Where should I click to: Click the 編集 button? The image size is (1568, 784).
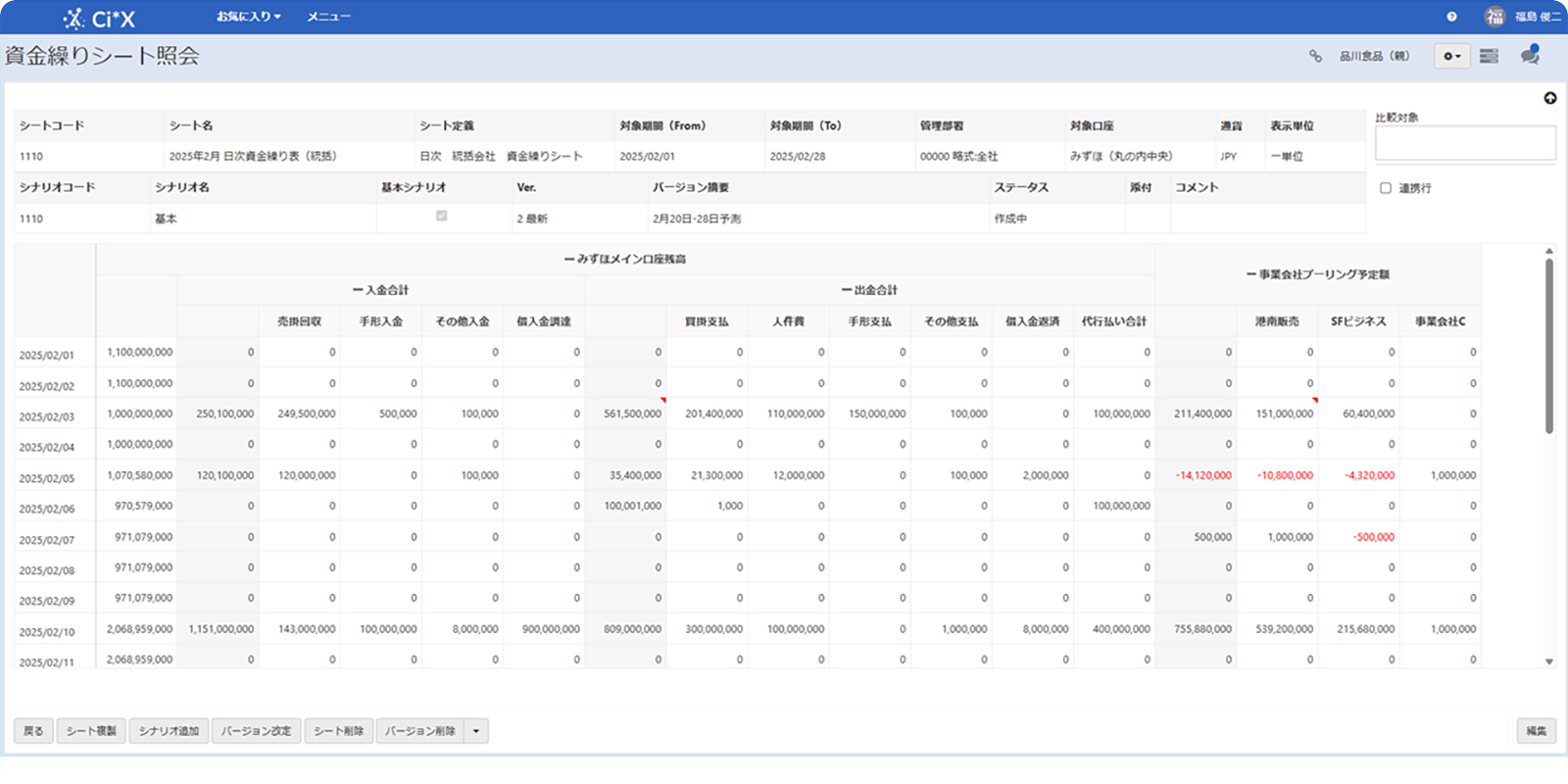click(x=1537, y=731)
